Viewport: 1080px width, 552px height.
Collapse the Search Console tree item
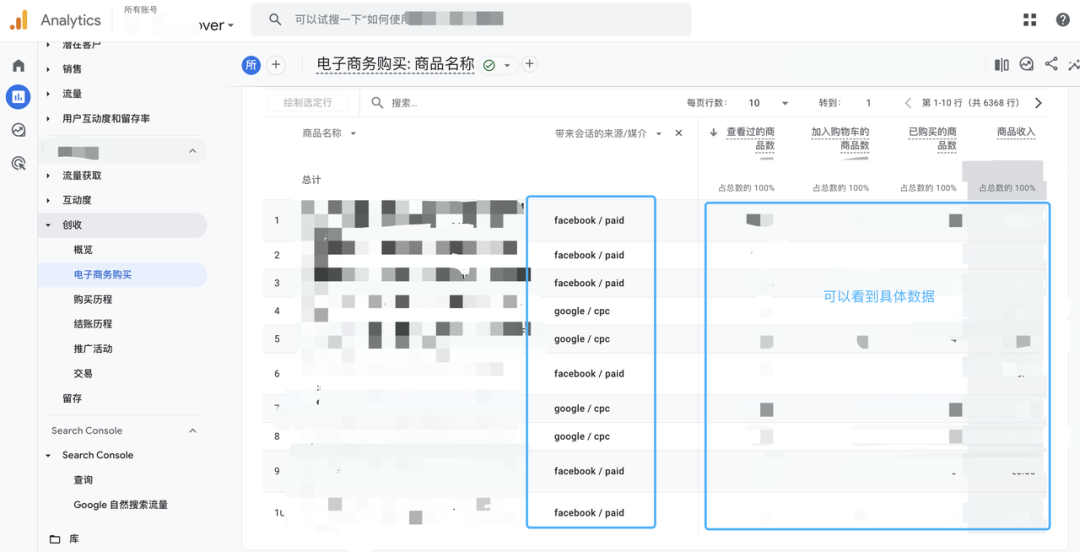[48, 456]
